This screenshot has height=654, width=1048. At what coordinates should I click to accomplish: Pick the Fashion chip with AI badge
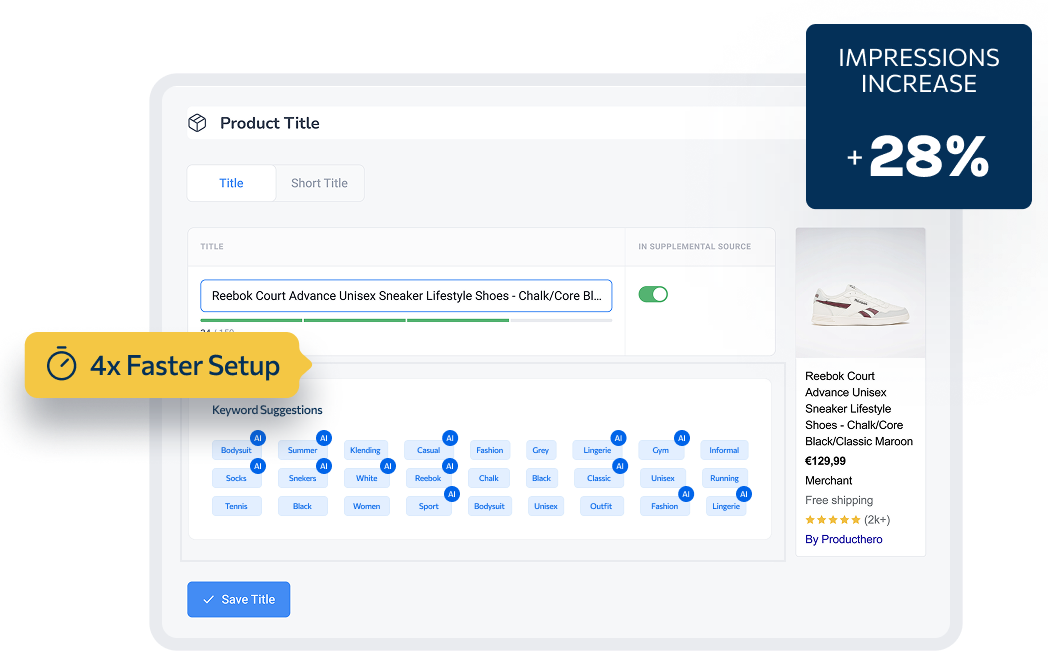point(664,506)
